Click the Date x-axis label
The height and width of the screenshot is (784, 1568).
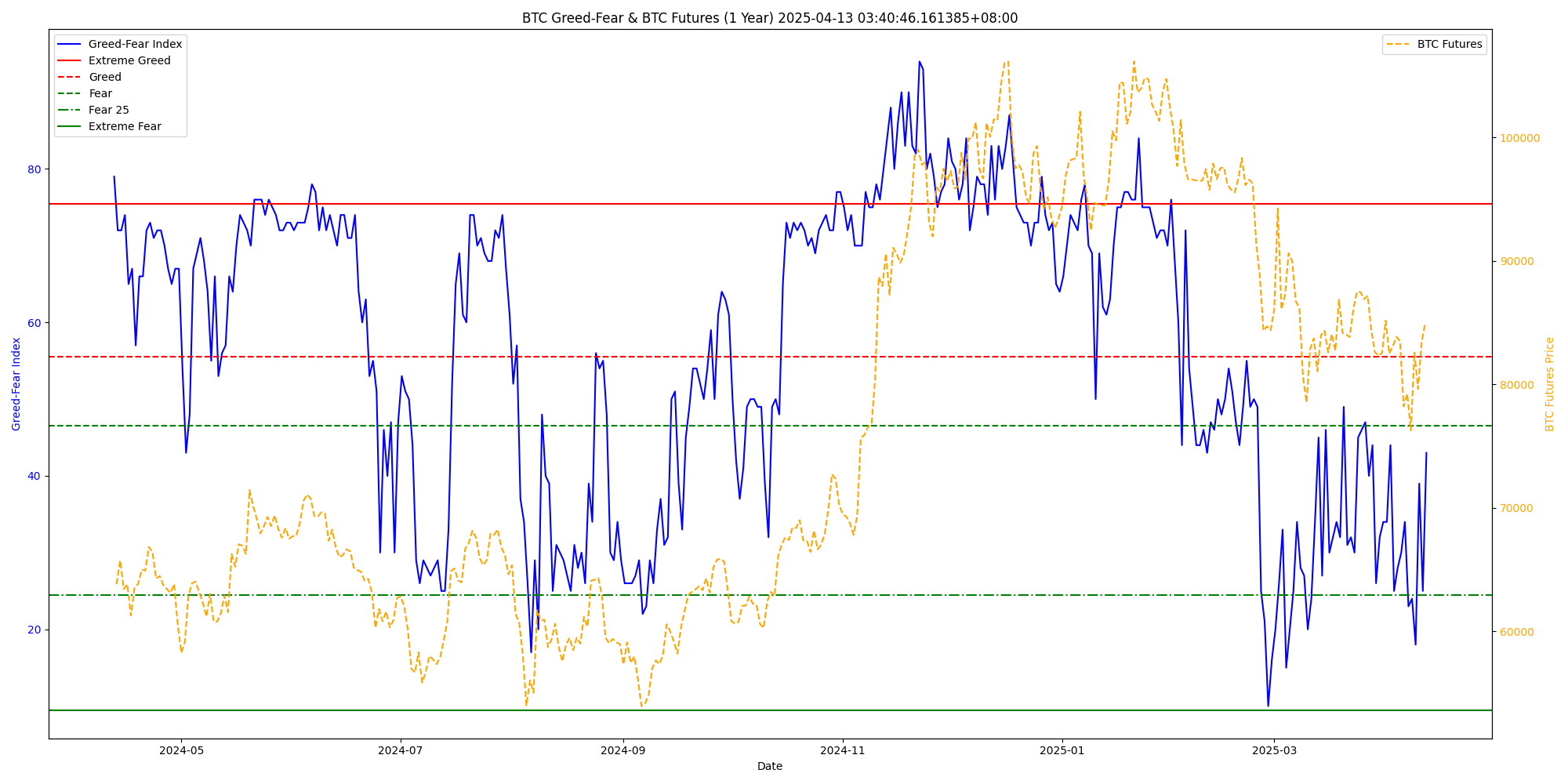point(770,767)
